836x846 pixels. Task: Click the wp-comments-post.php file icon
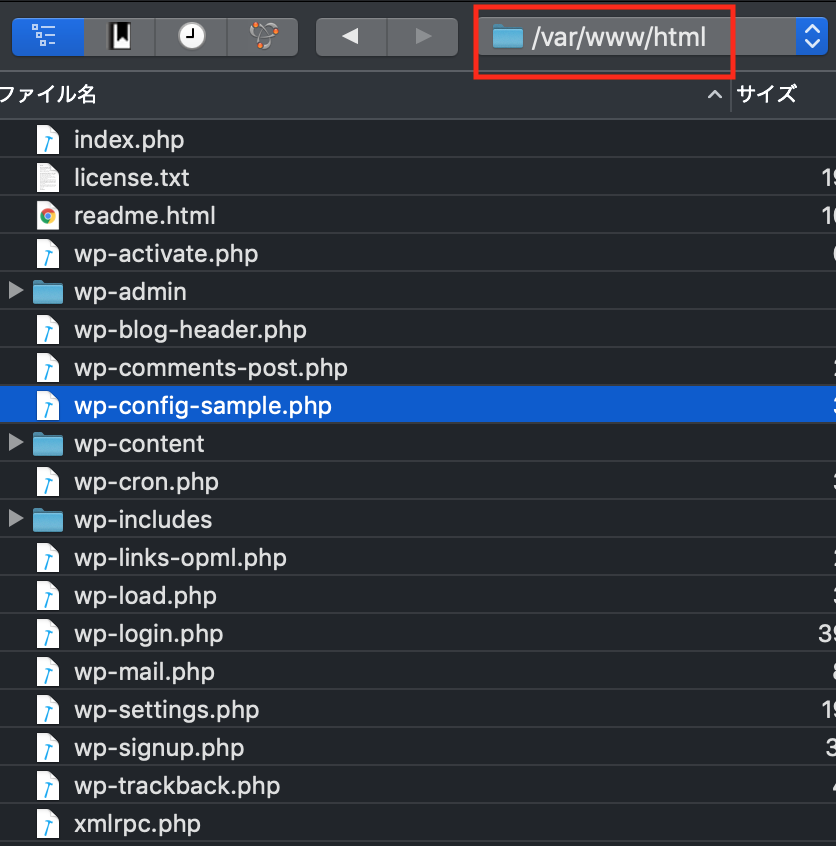pos(47,368)
